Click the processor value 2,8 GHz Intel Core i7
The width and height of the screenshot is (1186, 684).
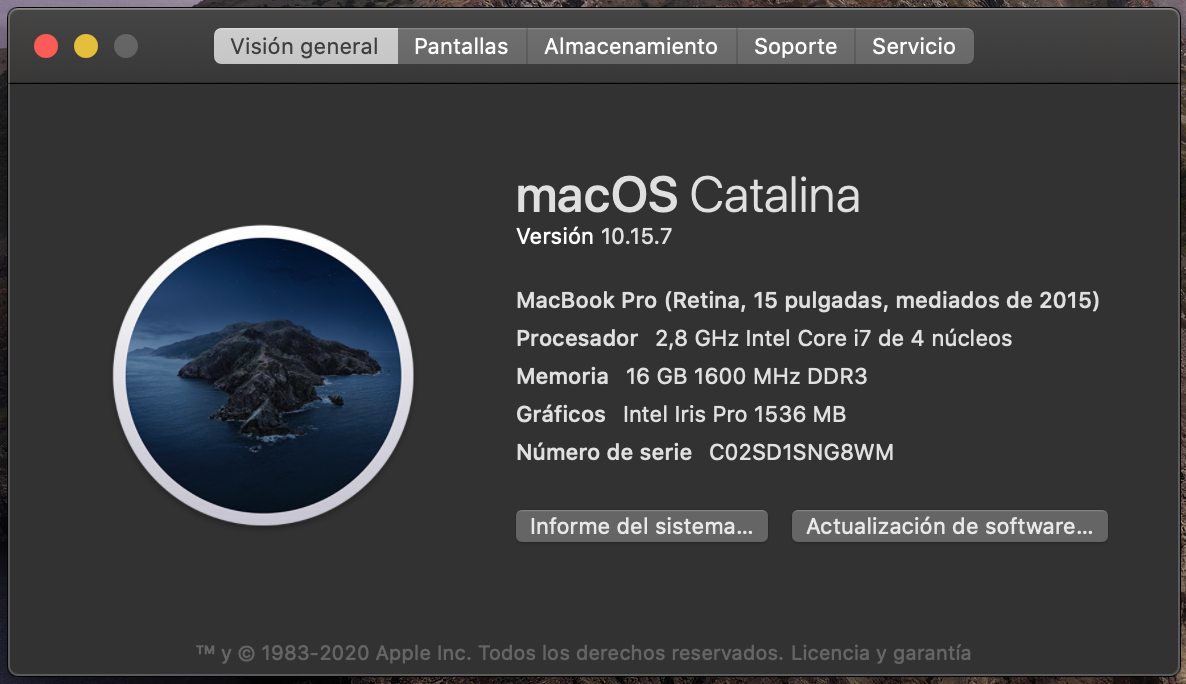click(x=834, y=338)
